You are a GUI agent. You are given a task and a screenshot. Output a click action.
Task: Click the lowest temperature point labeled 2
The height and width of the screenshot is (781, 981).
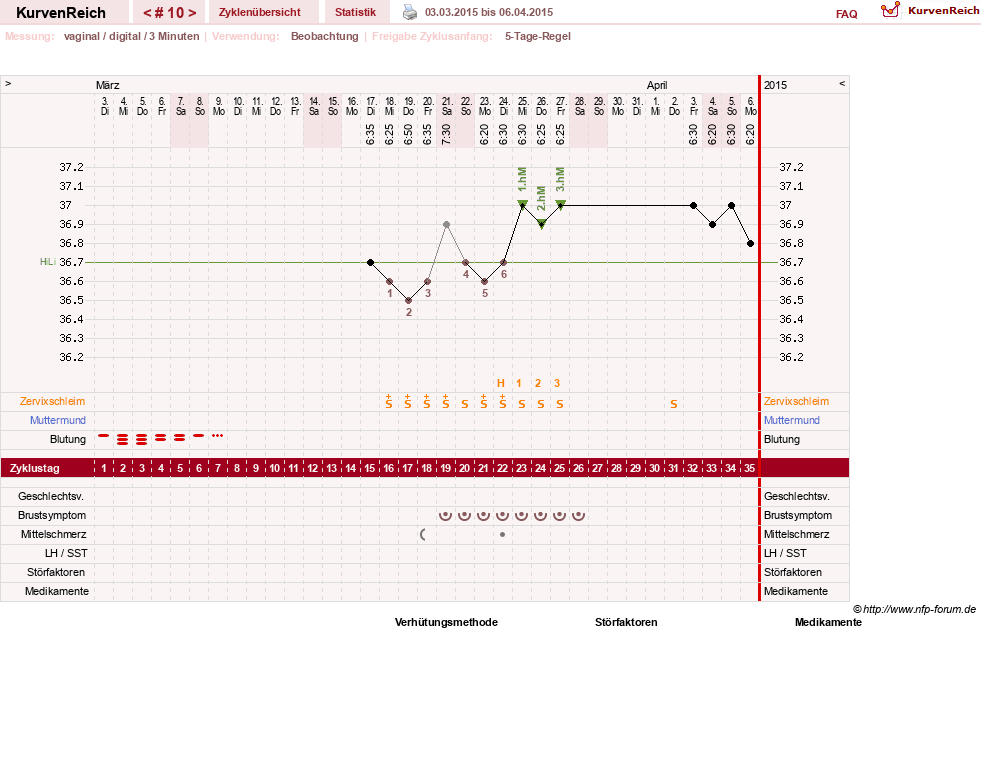pos(409,300)
